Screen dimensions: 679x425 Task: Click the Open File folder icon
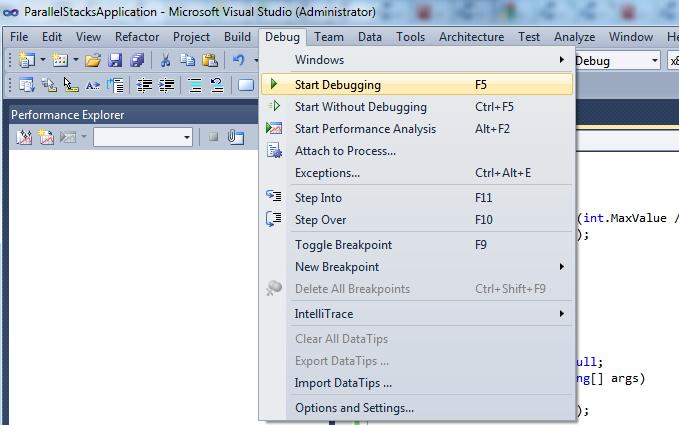click(x=92, y=60)
